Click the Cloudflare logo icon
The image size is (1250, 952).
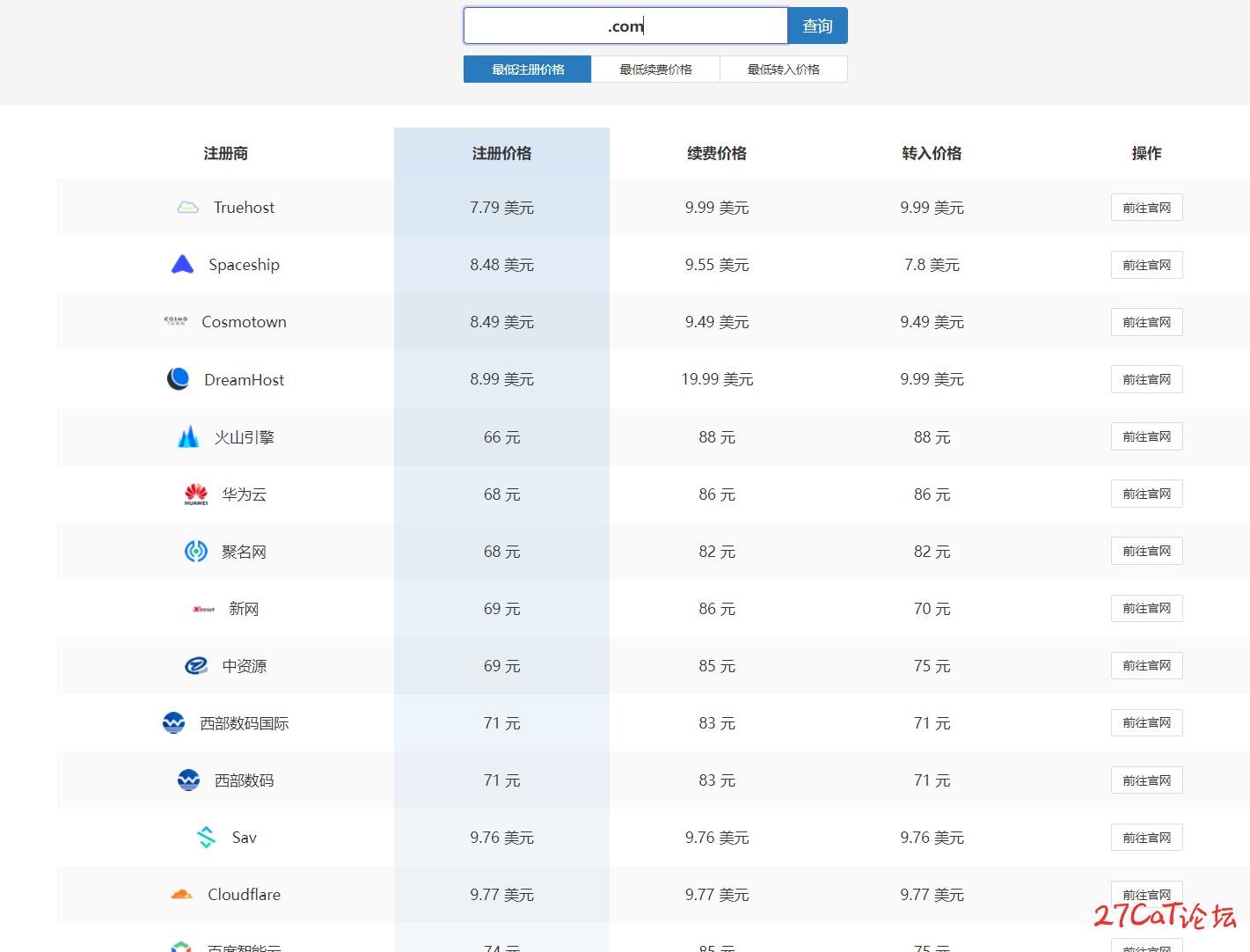[181, 895]
